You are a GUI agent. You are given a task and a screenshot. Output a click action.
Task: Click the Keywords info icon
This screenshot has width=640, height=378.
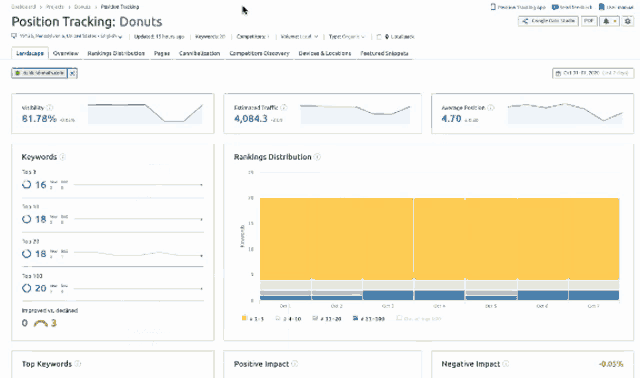62,157
